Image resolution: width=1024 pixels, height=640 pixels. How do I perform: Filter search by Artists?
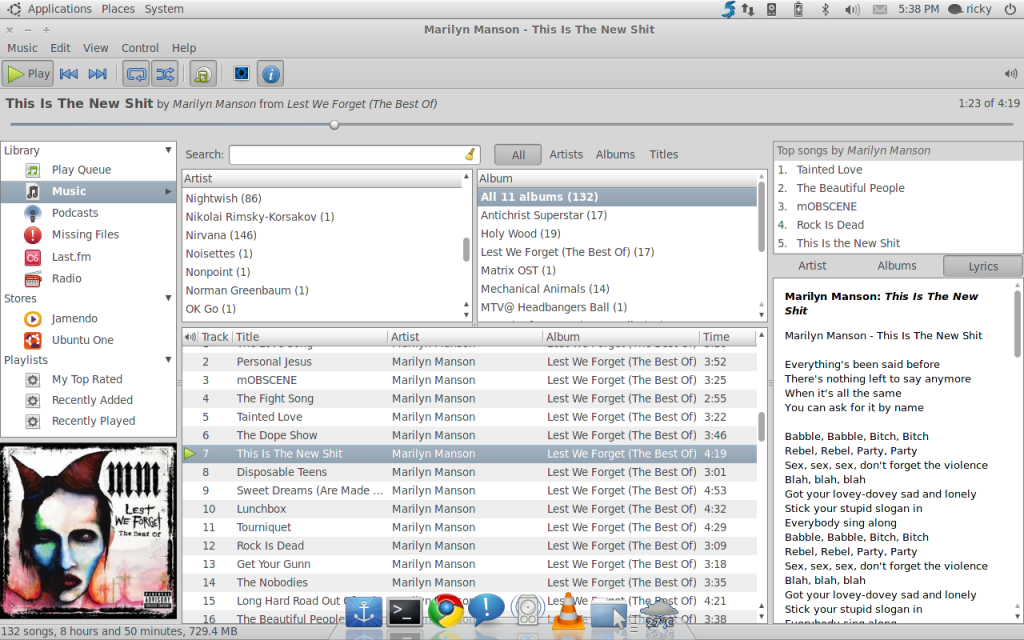(566, 154)
